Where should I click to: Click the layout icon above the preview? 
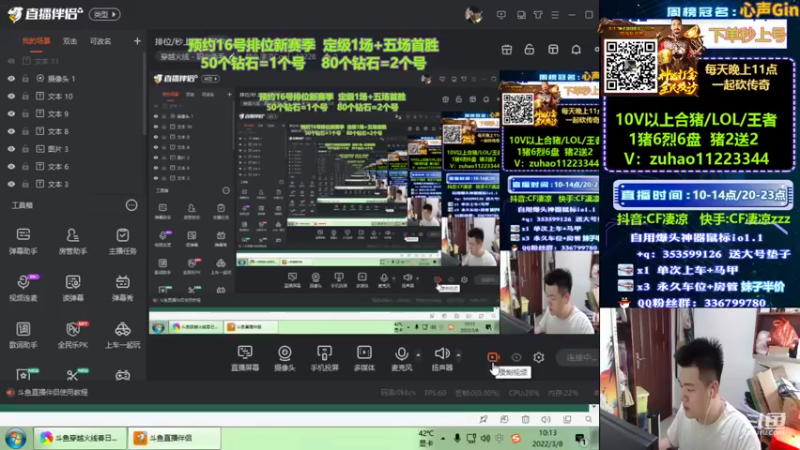[553, 49]
